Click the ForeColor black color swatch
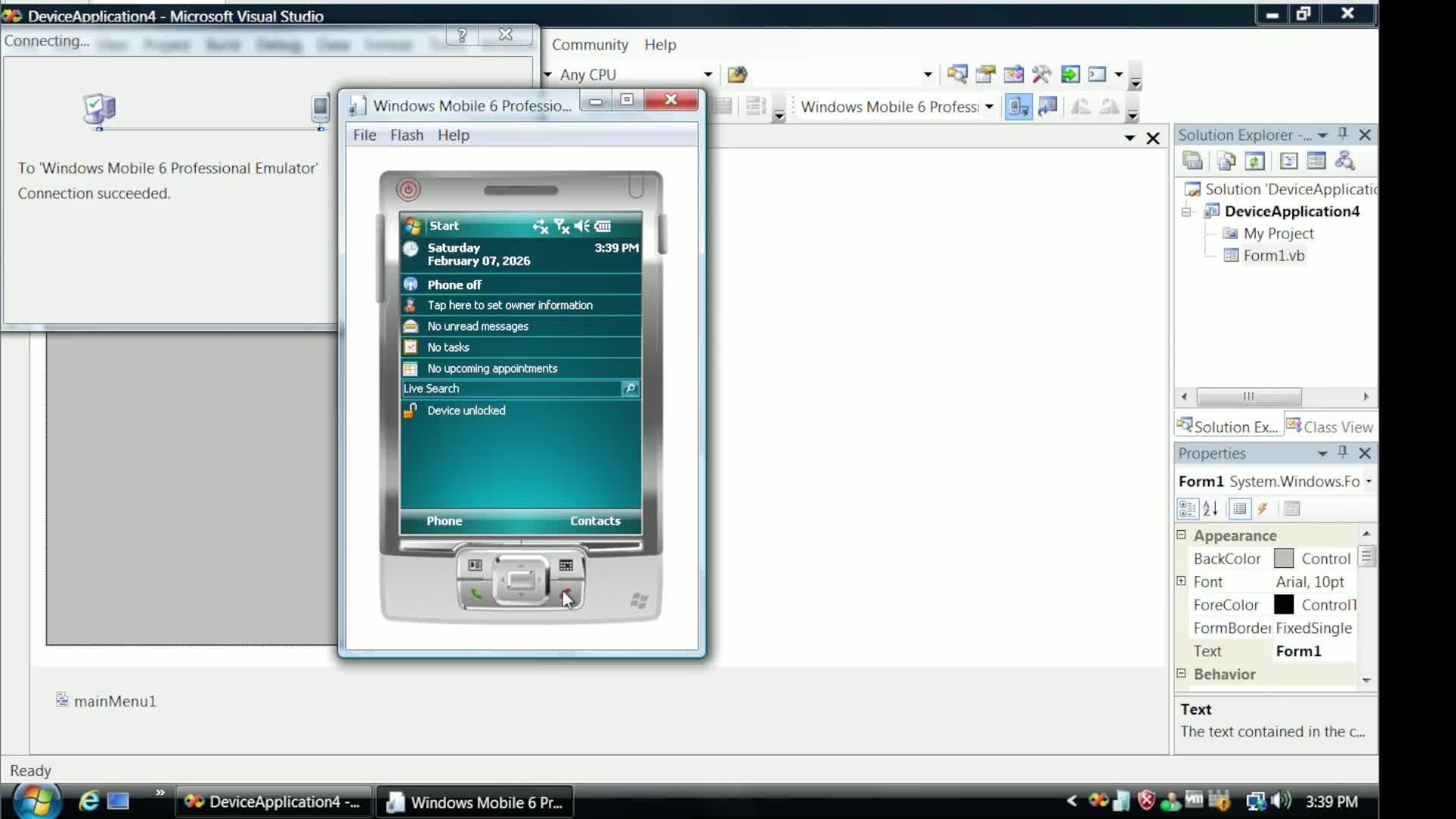 [x=1284, y=604]
